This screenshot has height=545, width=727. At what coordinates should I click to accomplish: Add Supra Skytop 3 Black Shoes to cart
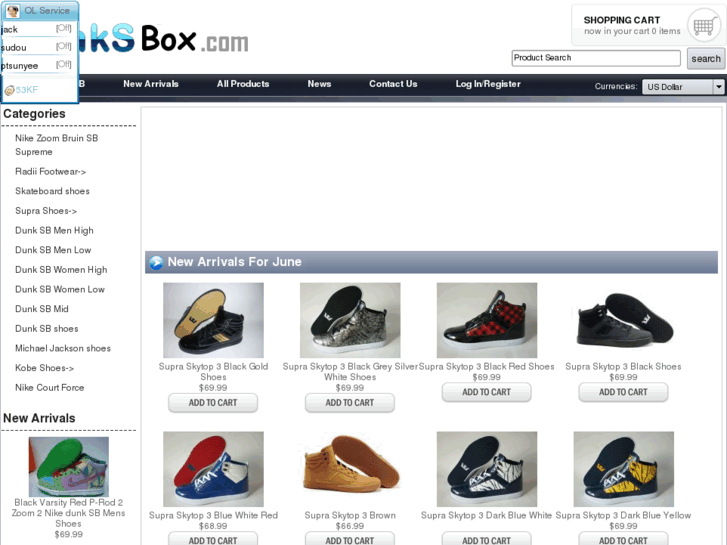(623, 392)
